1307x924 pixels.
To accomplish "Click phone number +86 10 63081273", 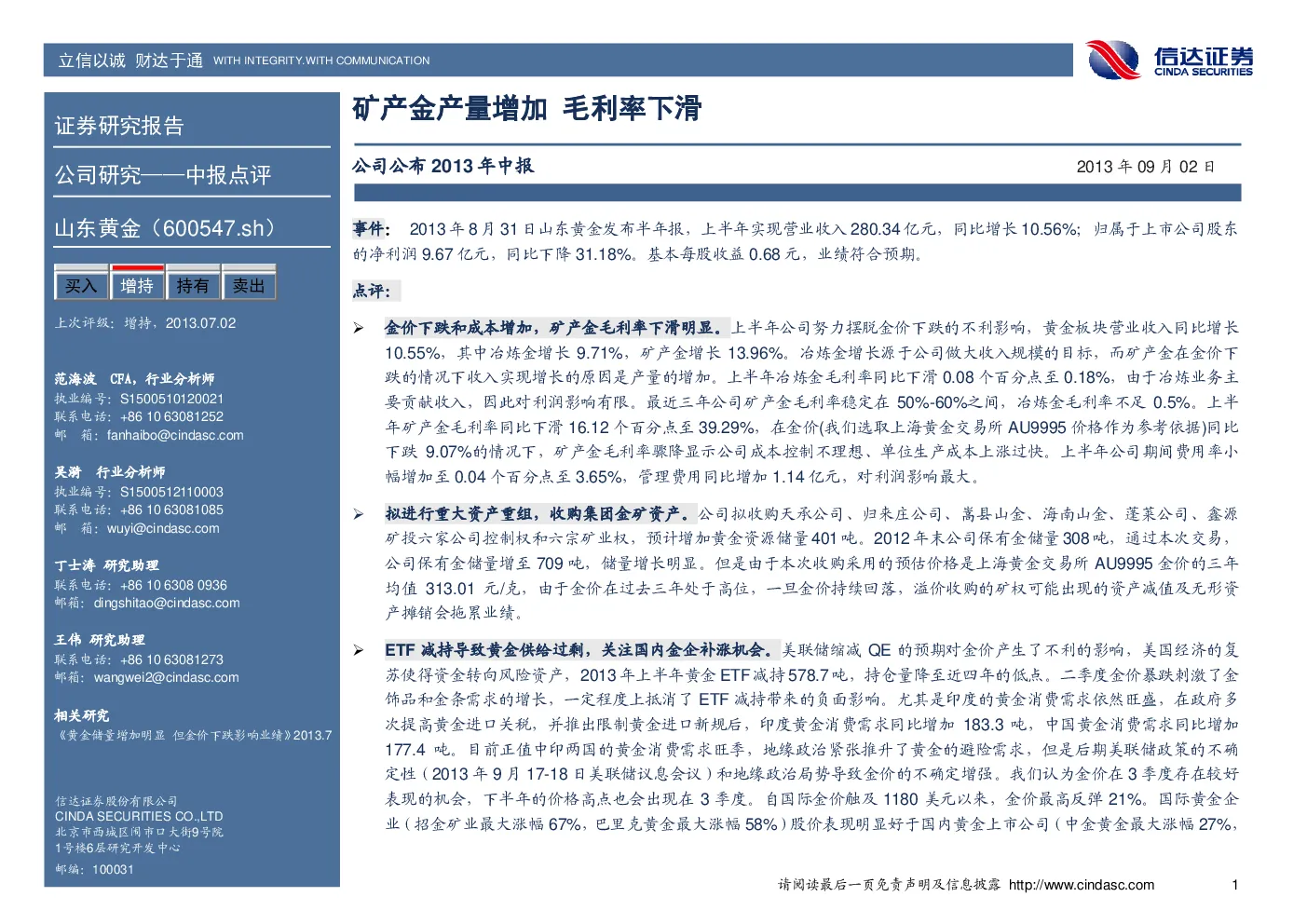I will [x=172, y=659].
